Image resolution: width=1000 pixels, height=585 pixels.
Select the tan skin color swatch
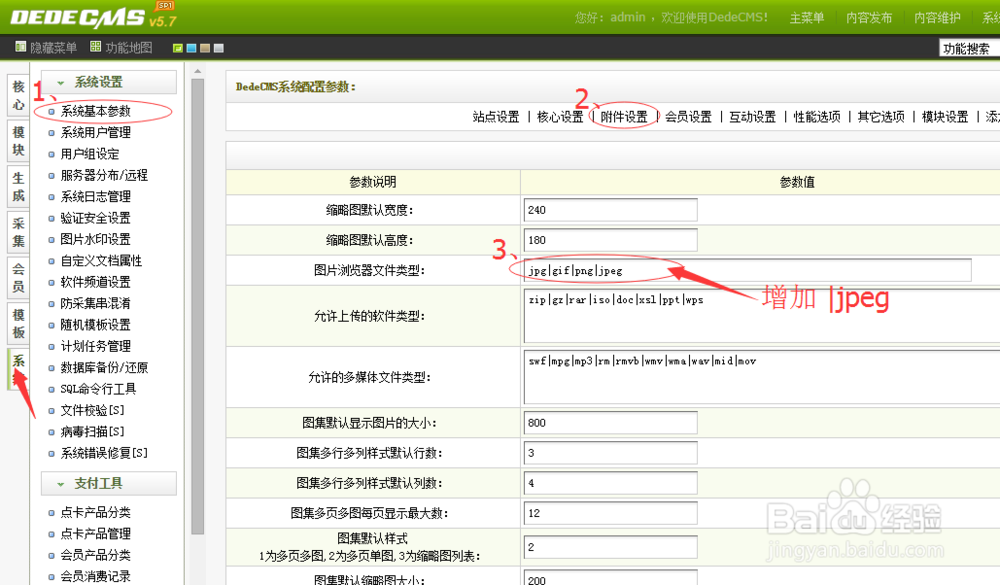[x=205, y=48]
